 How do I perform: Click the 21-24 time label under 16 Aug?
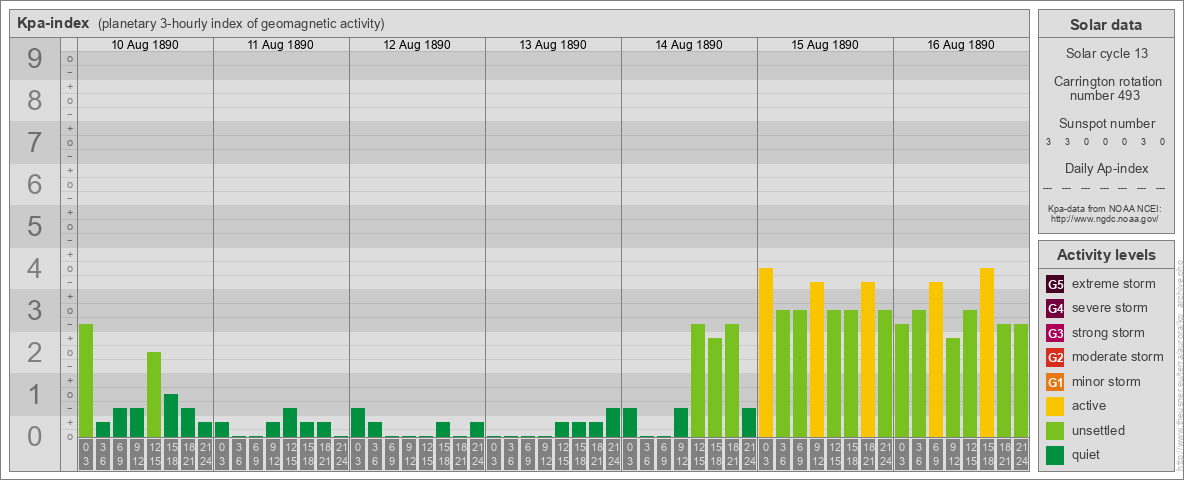pyautogui.click(x=1021, y=455)
